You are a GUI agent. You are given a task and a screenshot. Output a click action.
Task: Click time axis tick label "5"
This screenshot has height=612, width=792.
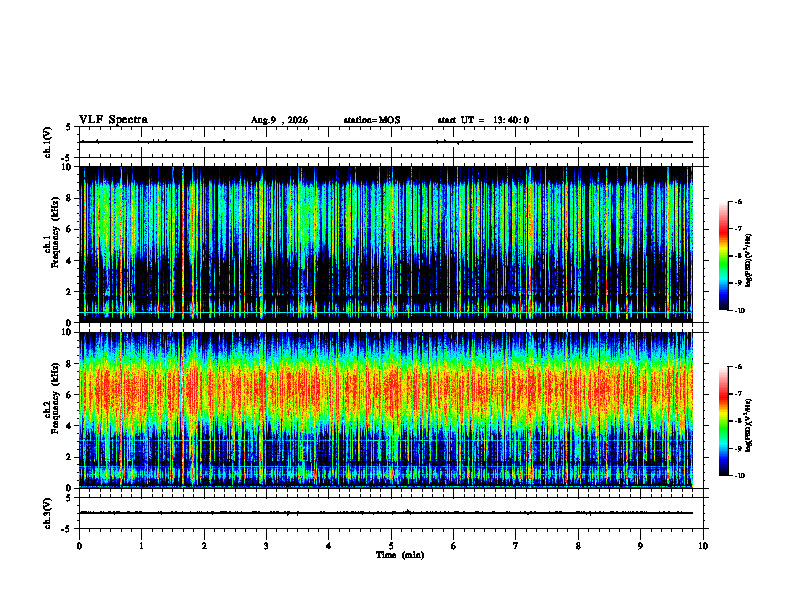[x=391, y=546]
